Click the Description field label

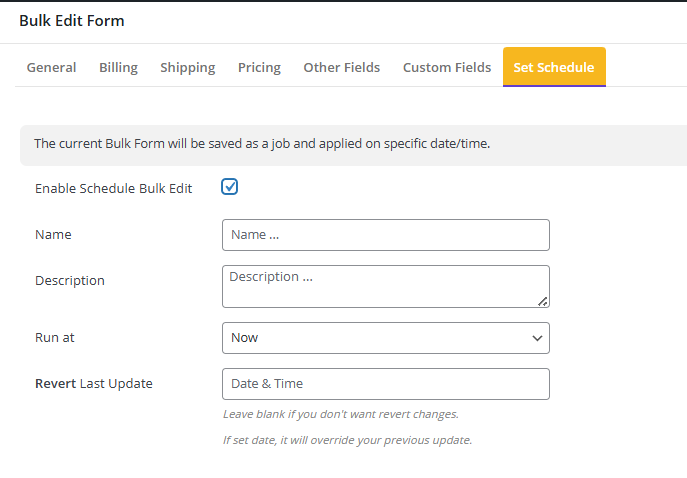(x=70, y=281)
